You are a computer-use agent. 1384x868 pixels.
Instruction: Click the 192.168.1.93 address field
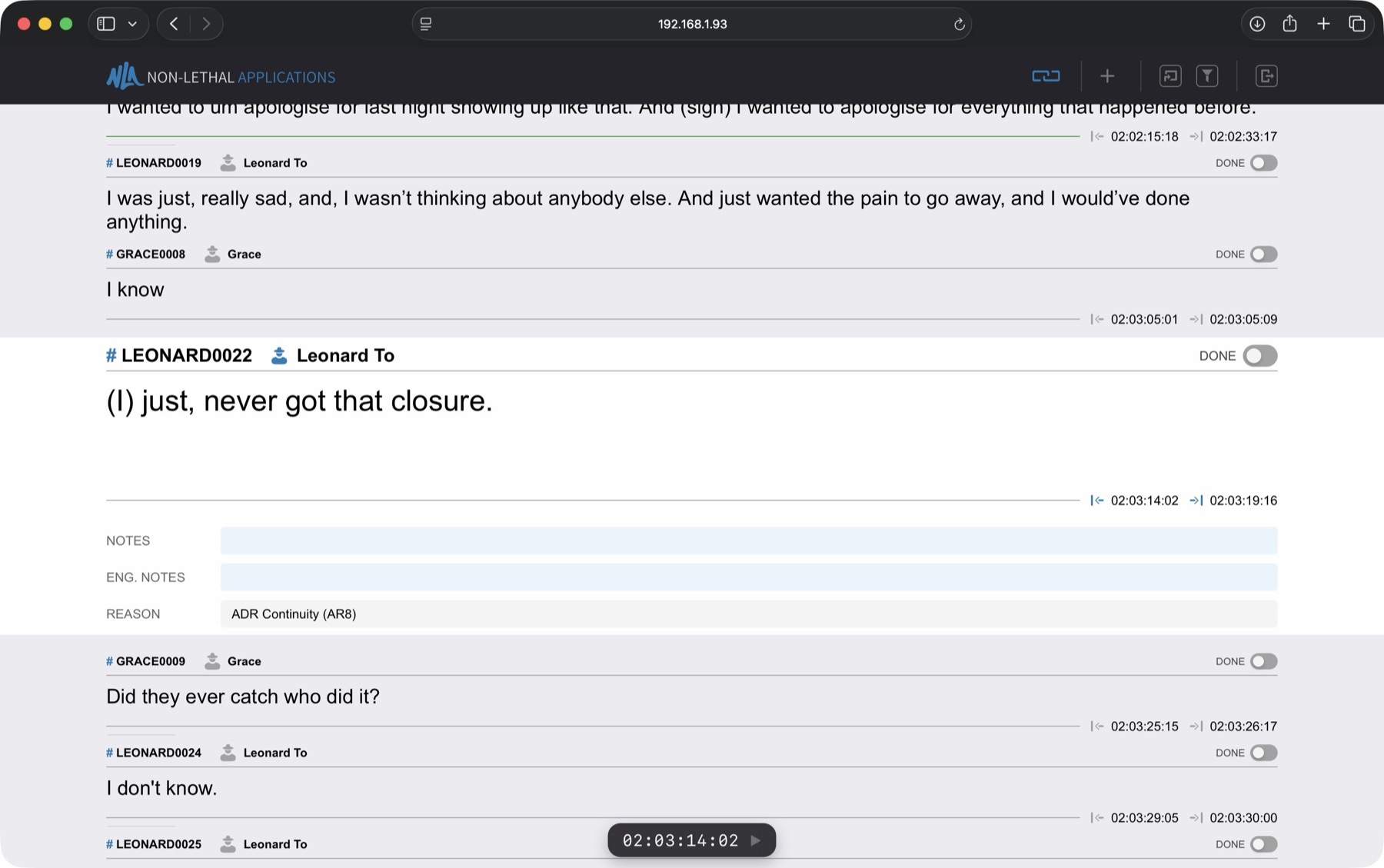692,24
